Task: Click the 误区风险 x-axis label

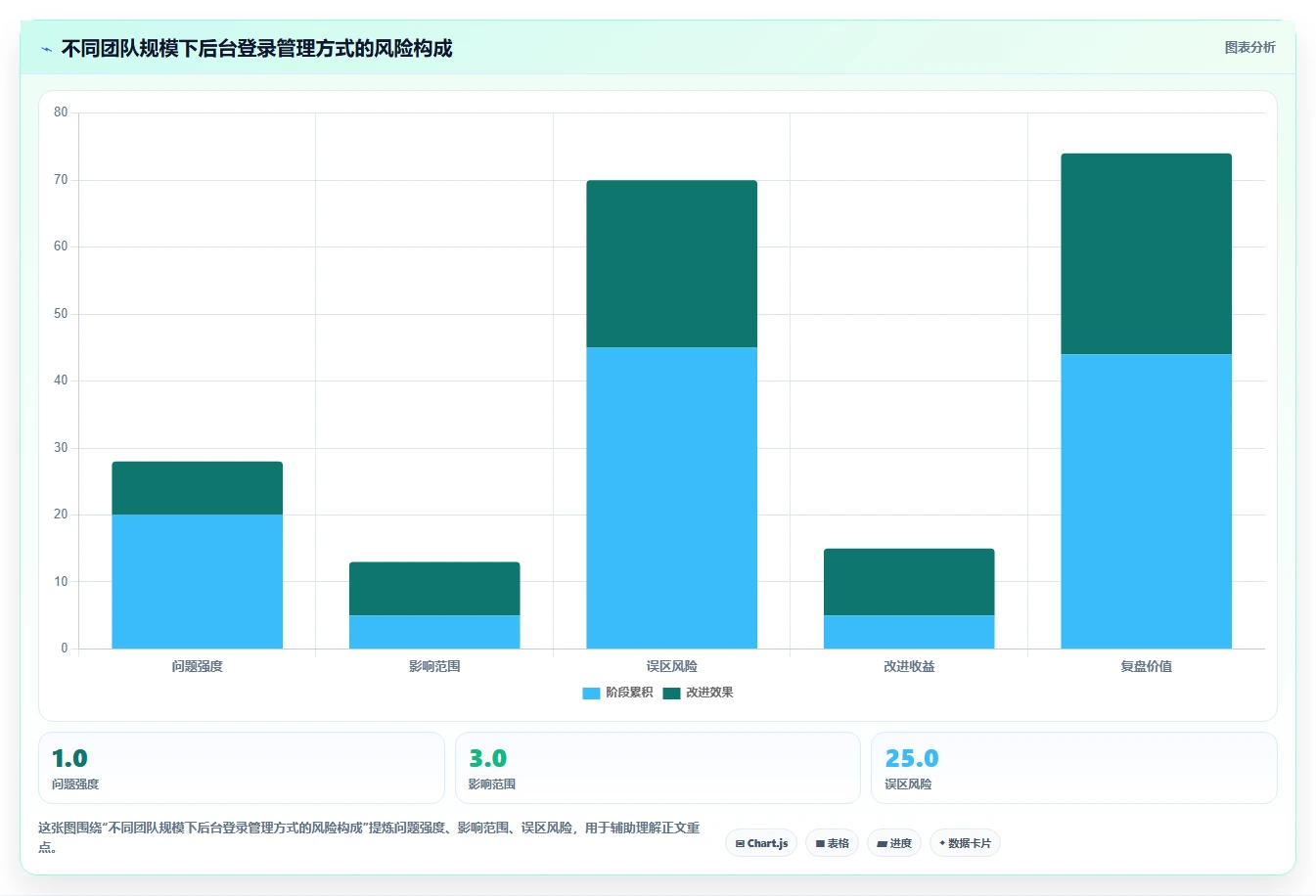Action: 672,666
